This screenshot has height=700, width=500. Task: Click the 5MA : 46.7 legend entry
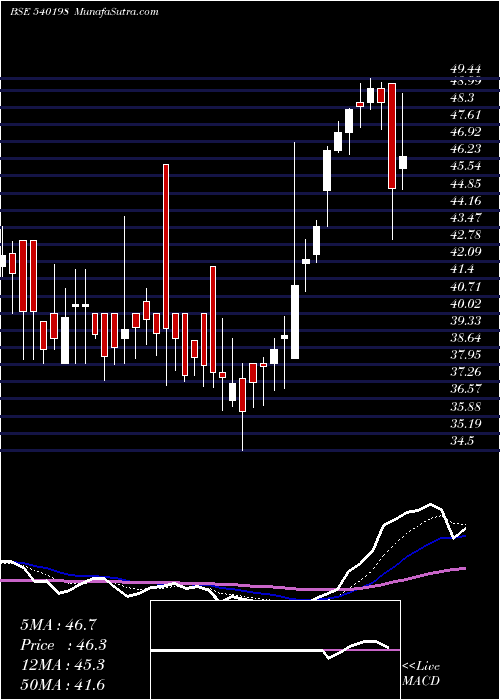[x=58, y=625]
